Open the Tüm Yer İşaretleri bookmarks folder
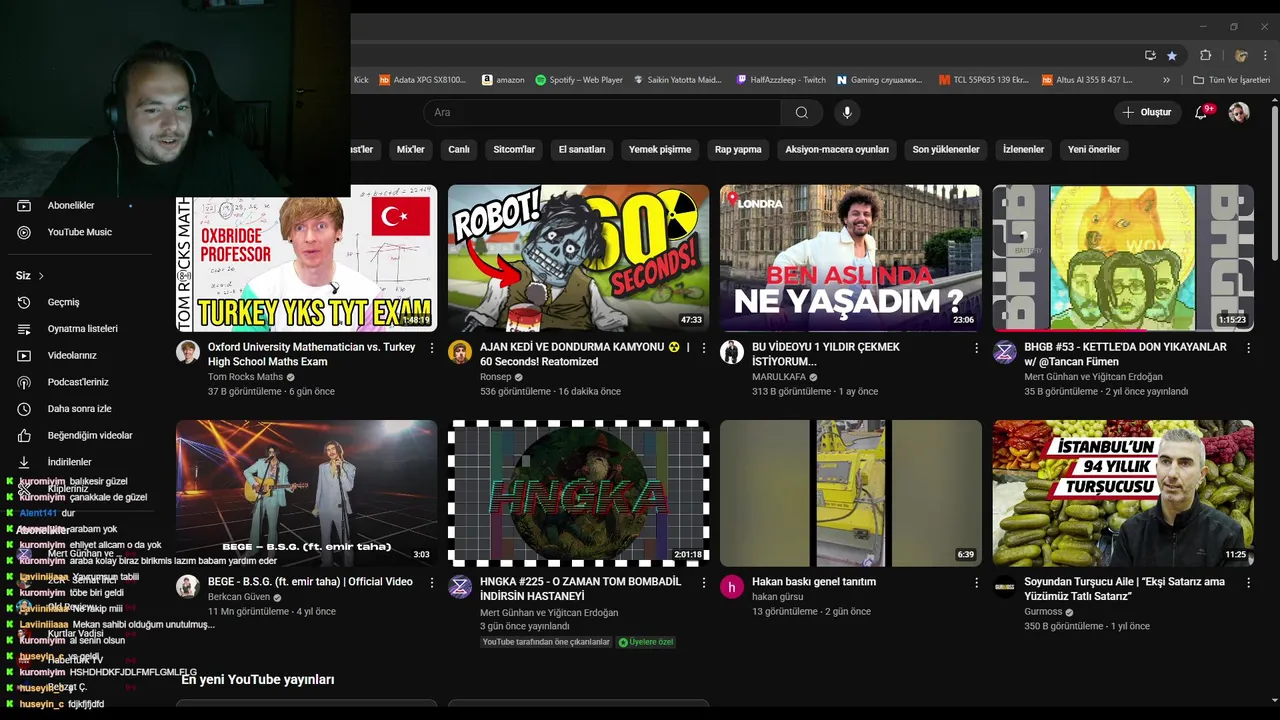The width and height of the screenshot is (1280, 720). [1231, 80]
